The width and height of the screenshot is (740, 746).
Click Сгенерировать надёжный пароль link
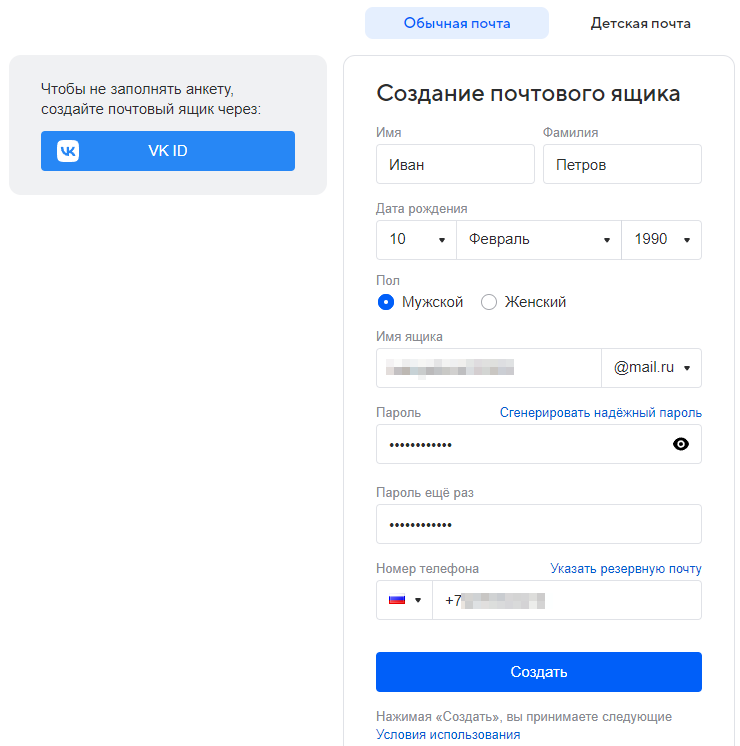coord(600,413)
